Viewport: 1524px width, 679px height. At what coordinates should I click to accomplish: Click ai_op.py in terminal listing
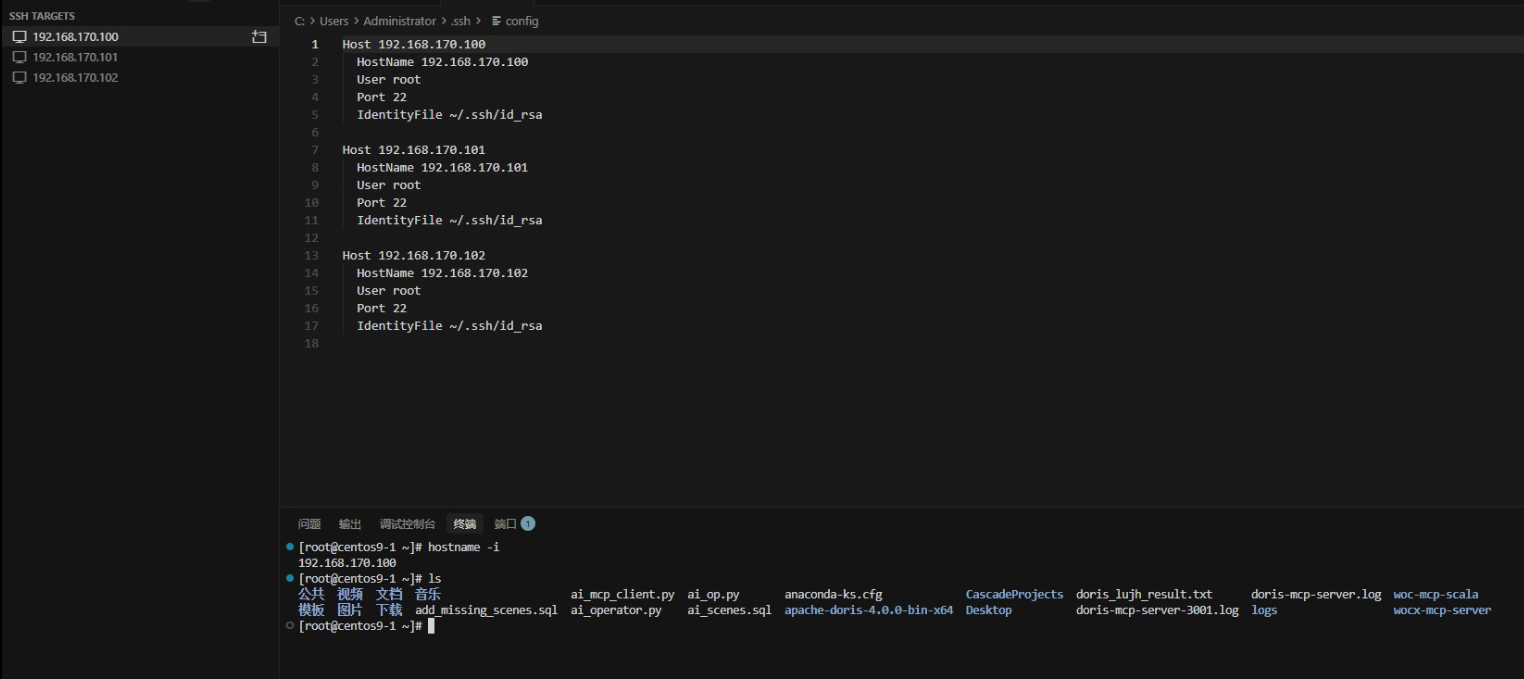(713, 594)
